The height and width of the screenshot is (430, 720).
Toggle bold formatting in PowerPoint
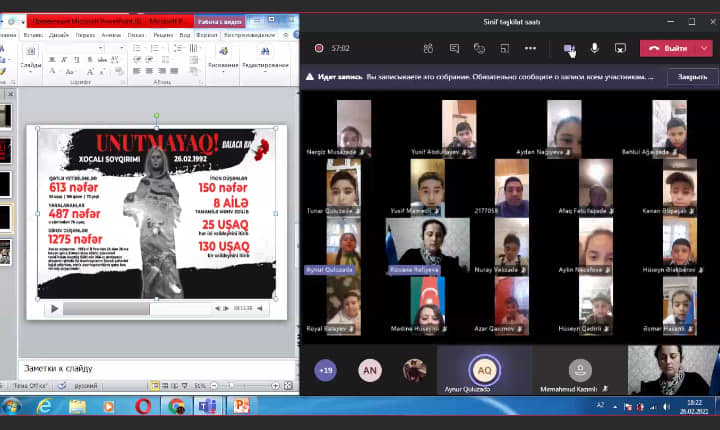pyautogui.click(x=52, y=60)
